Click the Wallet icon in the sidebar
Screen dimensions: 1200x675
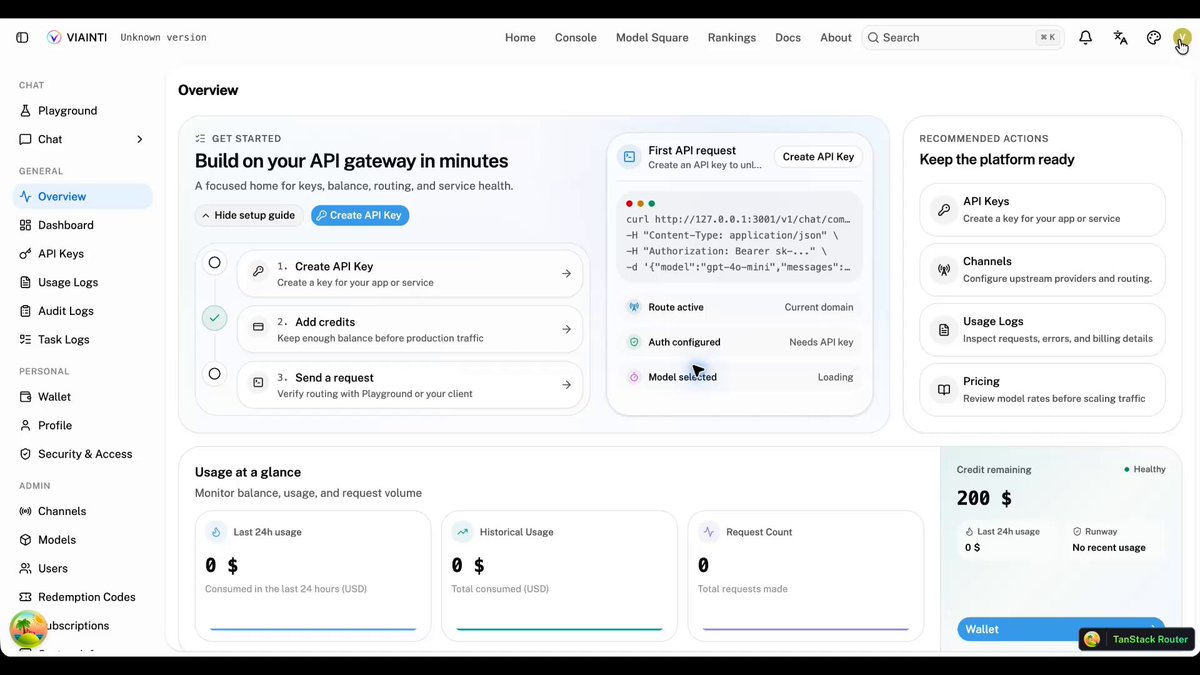[x=26, y=397]
